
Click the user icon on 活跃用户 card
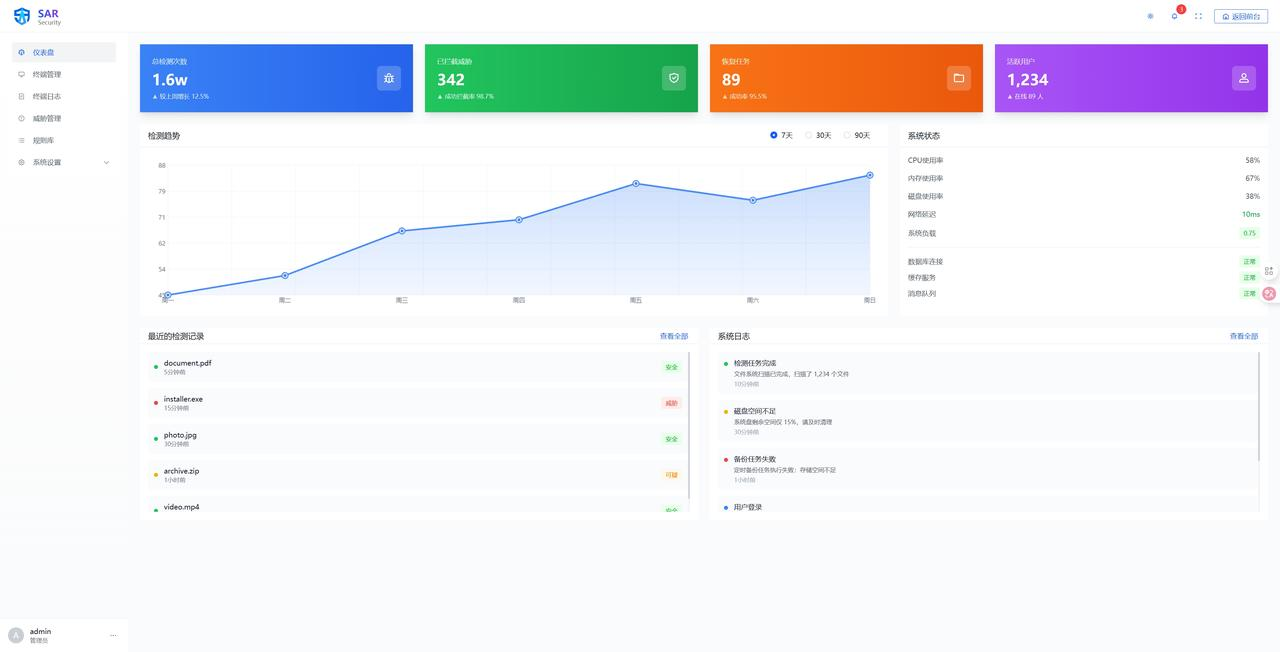1244,78
